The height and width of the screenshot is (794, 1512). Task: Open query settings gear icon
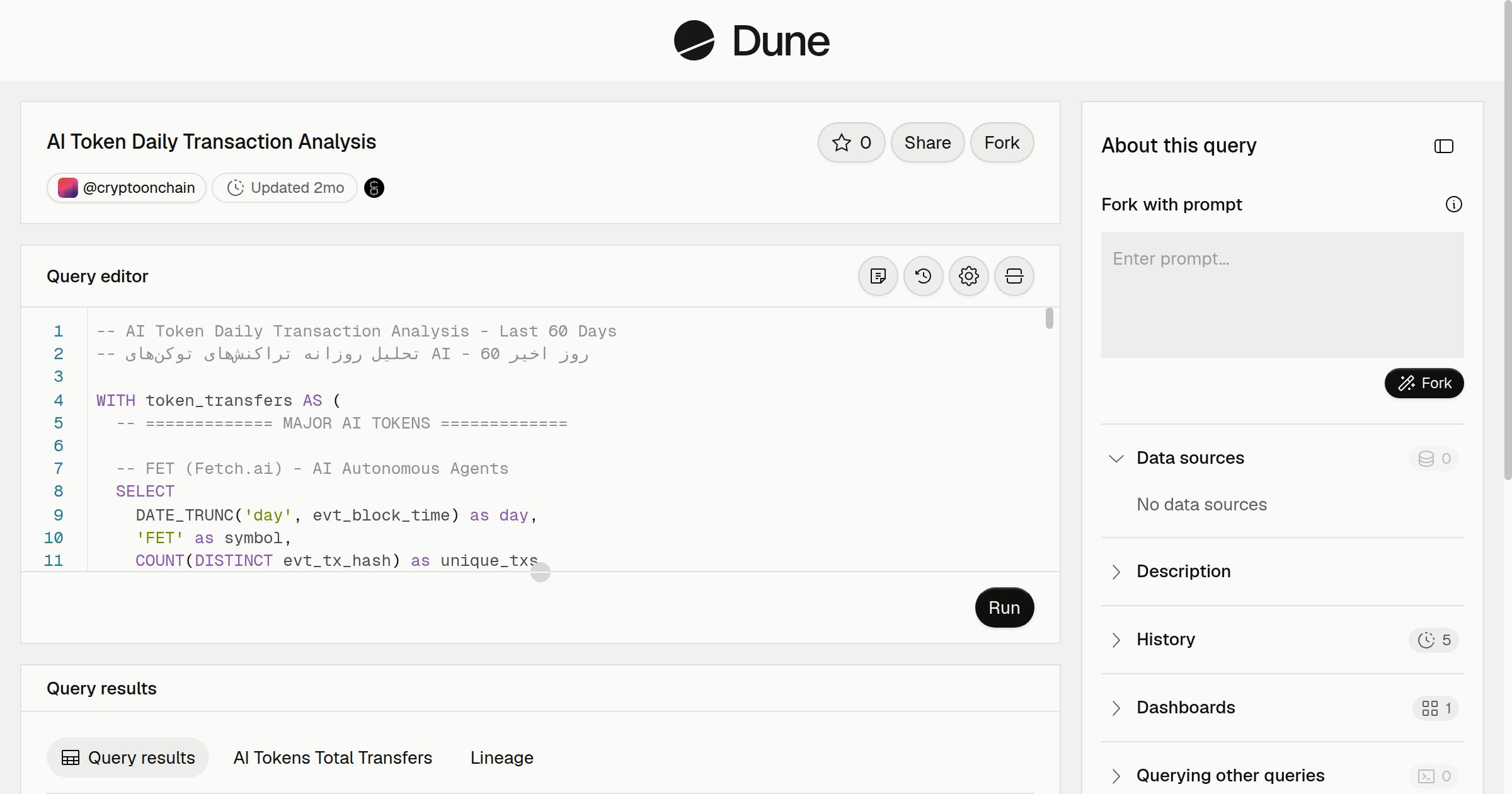point(968,276)
